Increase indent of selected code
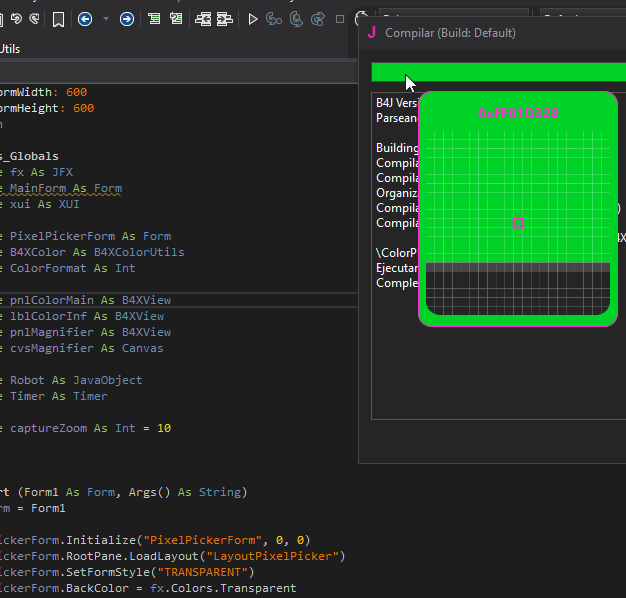This screenshot has height=598, width=626. [225, 19]
